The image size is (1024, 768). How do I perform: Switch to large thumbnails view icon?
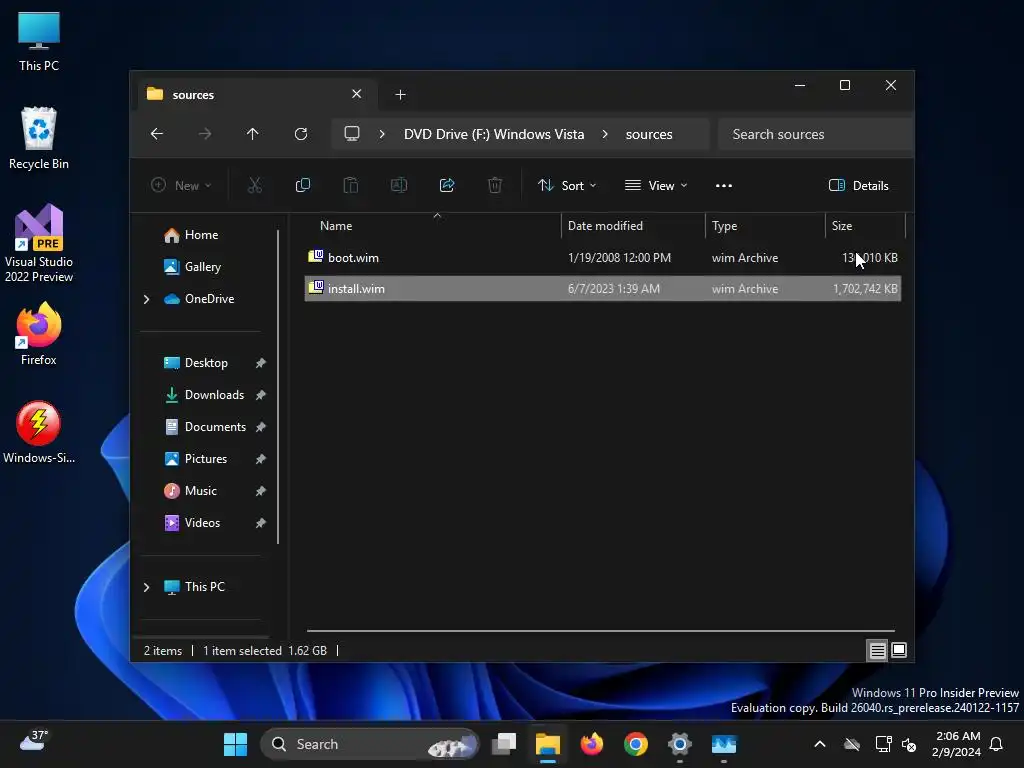[x=899, y=650]
